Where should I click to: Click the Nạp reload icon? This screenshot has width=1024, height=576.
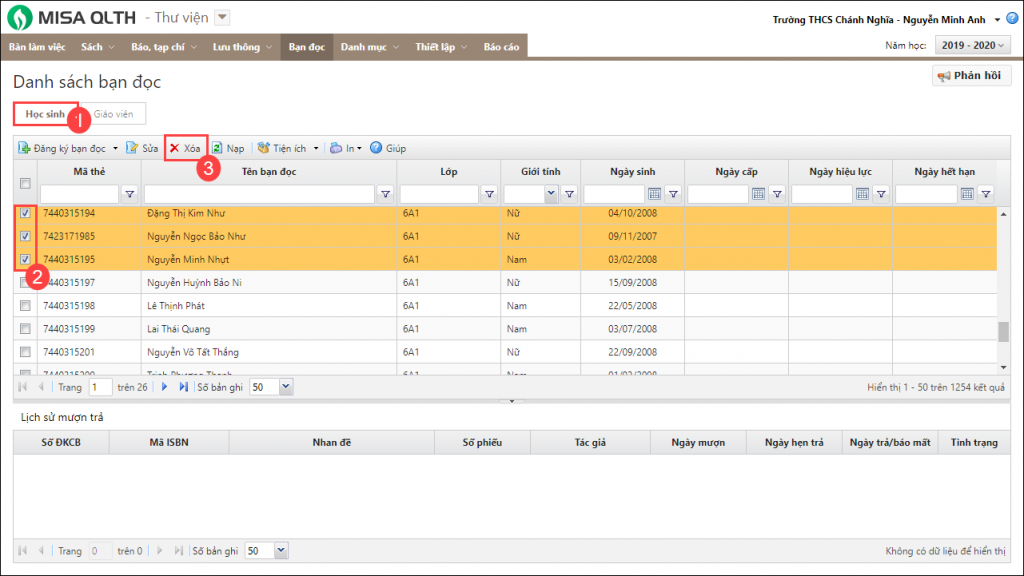point(217,148)
